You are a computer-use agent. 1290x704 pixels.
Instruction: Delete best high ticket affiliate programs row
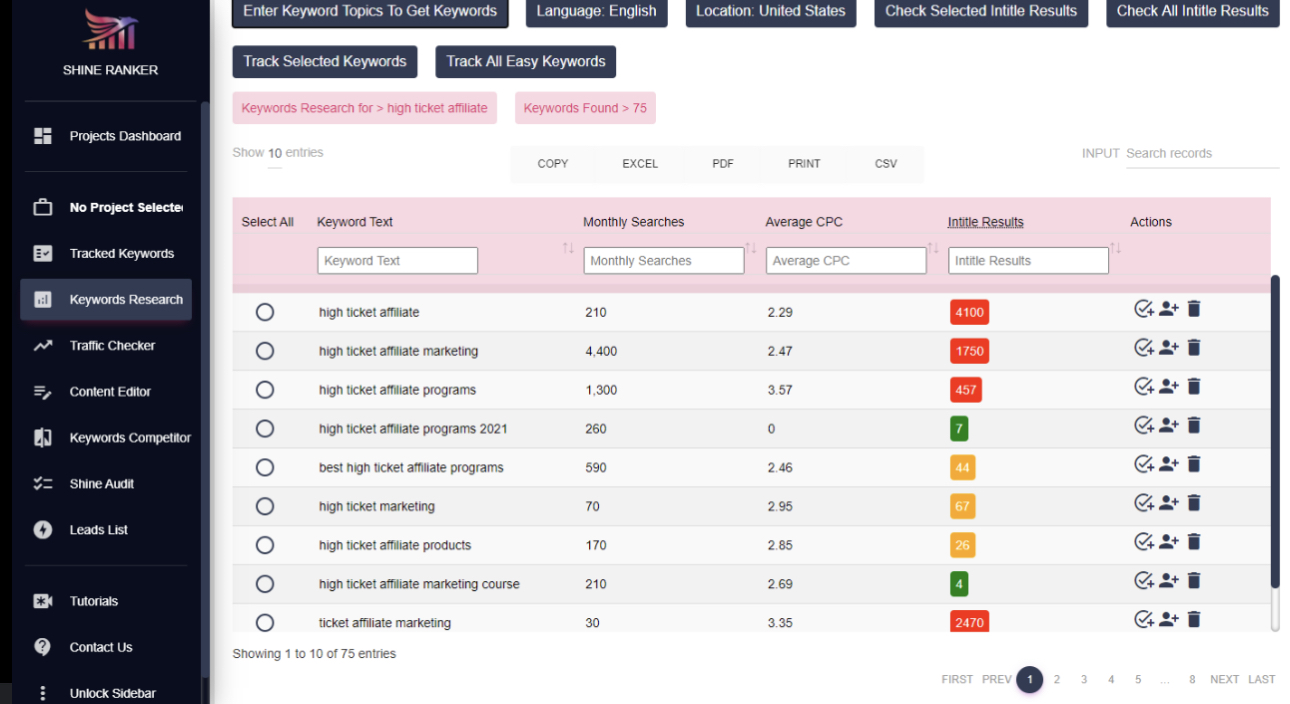pyautogui.click(x=1194, y=464)
